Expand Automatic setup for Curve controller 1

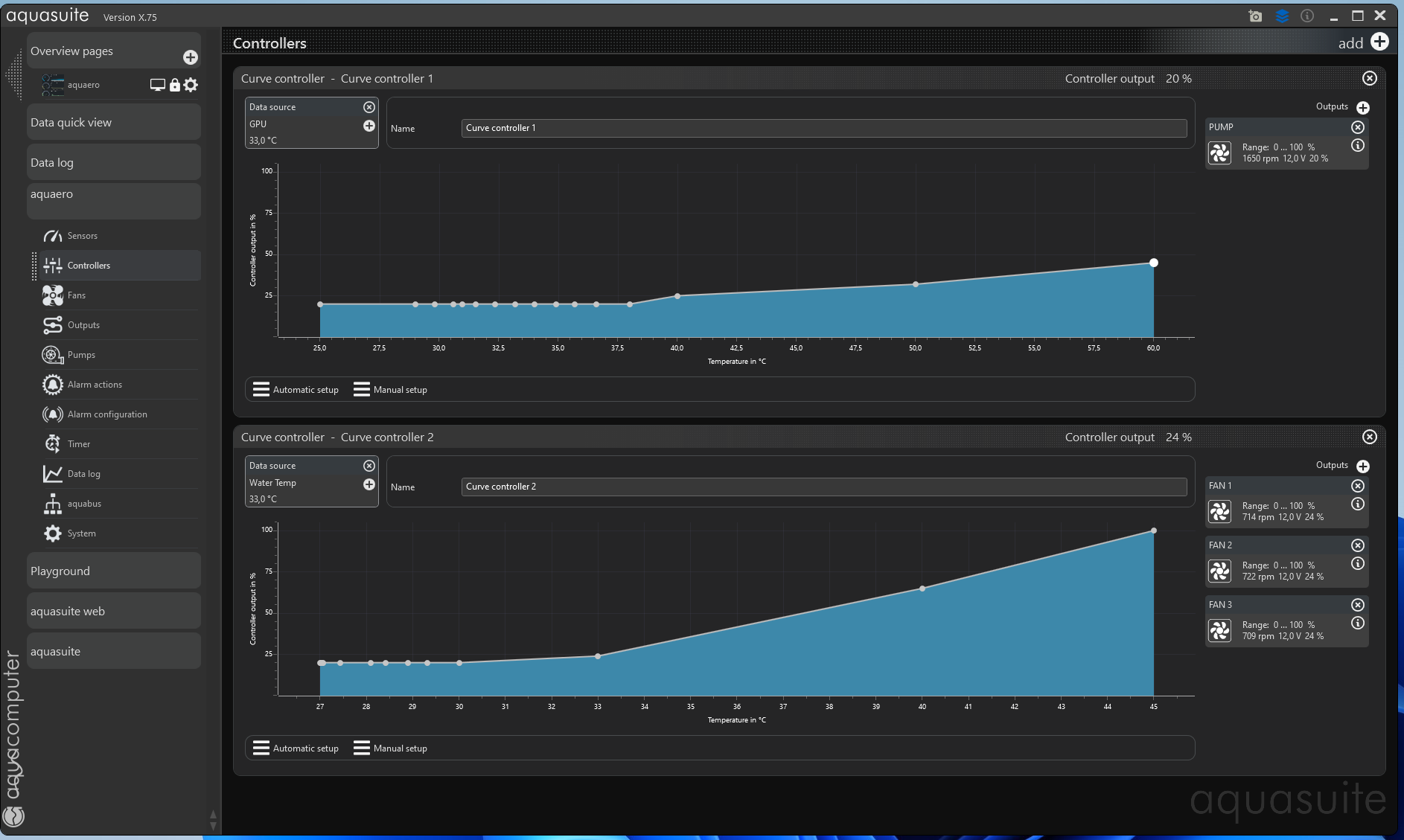(x=296, y=389)
